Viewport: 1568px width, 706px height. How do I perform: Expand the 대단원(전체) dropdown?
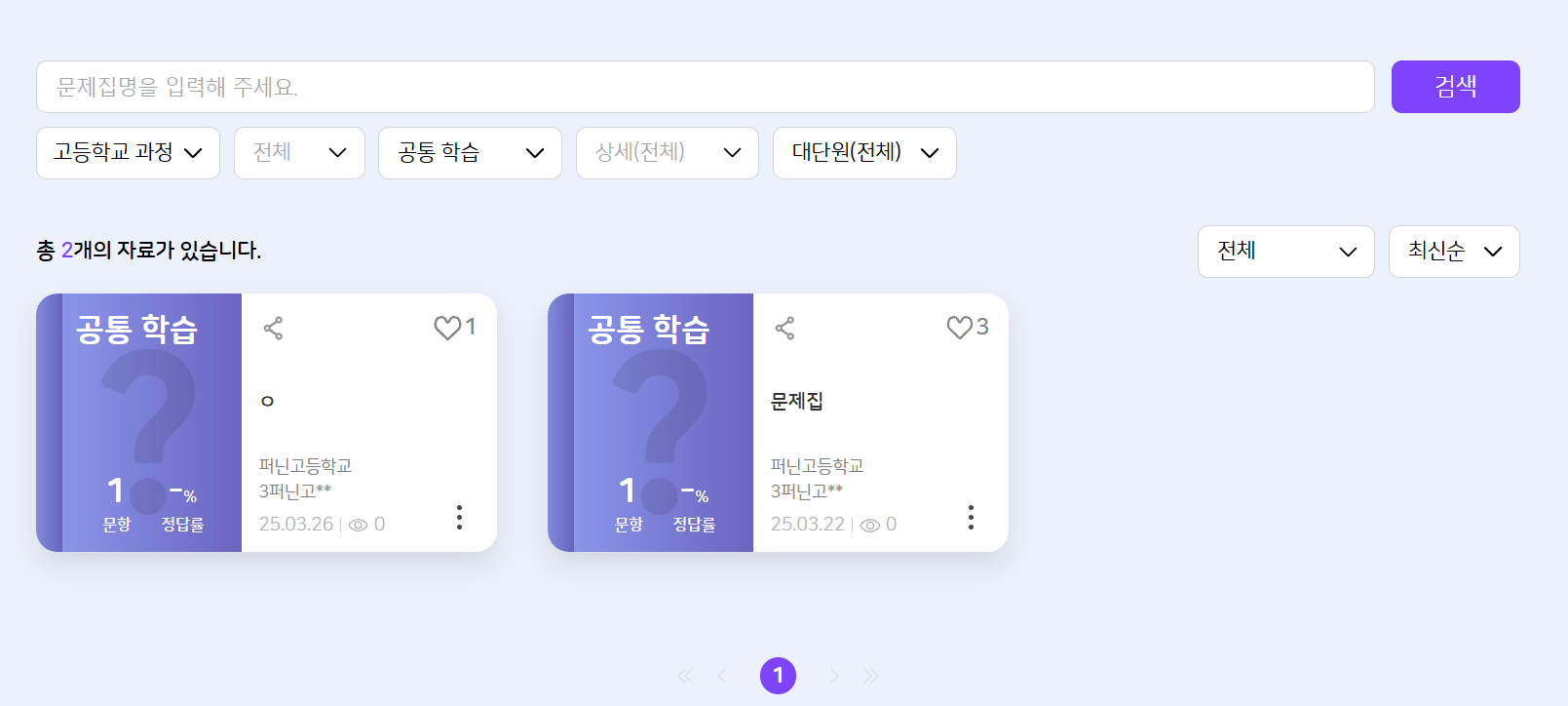pyautogui.click(x=864, y=153)
